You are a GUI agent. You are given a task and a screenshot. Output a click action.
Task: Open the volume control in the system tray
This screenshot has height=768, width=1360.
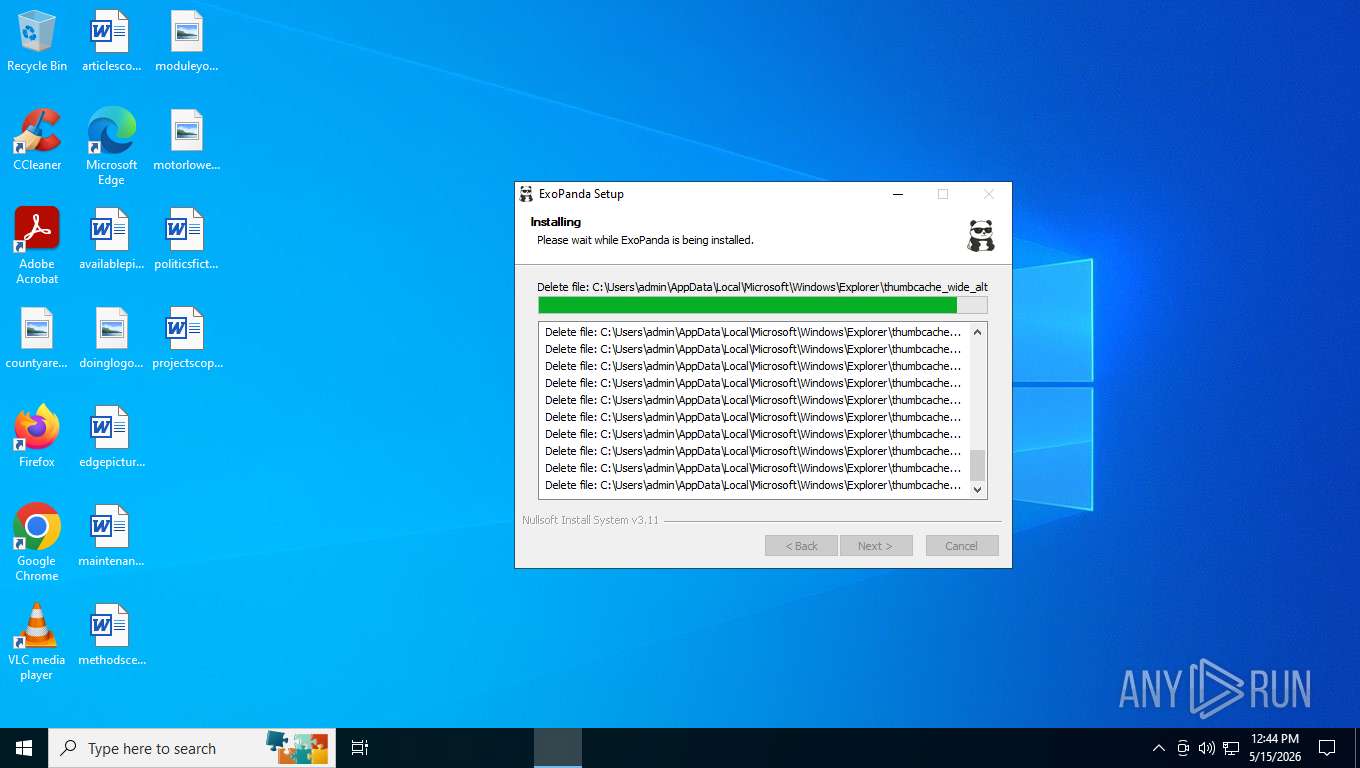coord(1207,748)
